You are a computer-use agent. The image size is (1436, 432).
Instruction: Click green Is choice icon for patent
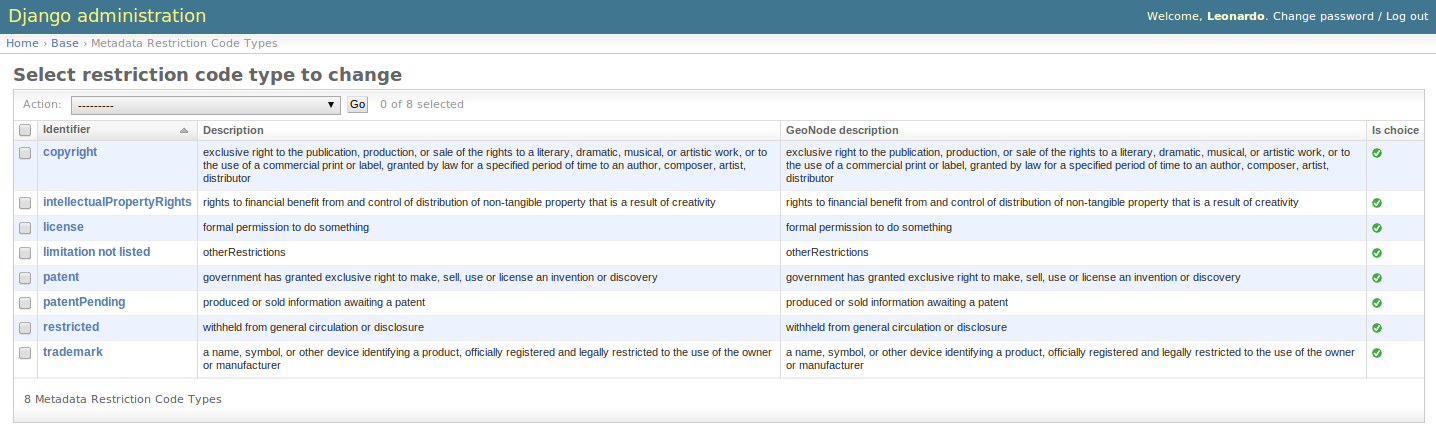pyautogui.click(x=1377, y=278)
